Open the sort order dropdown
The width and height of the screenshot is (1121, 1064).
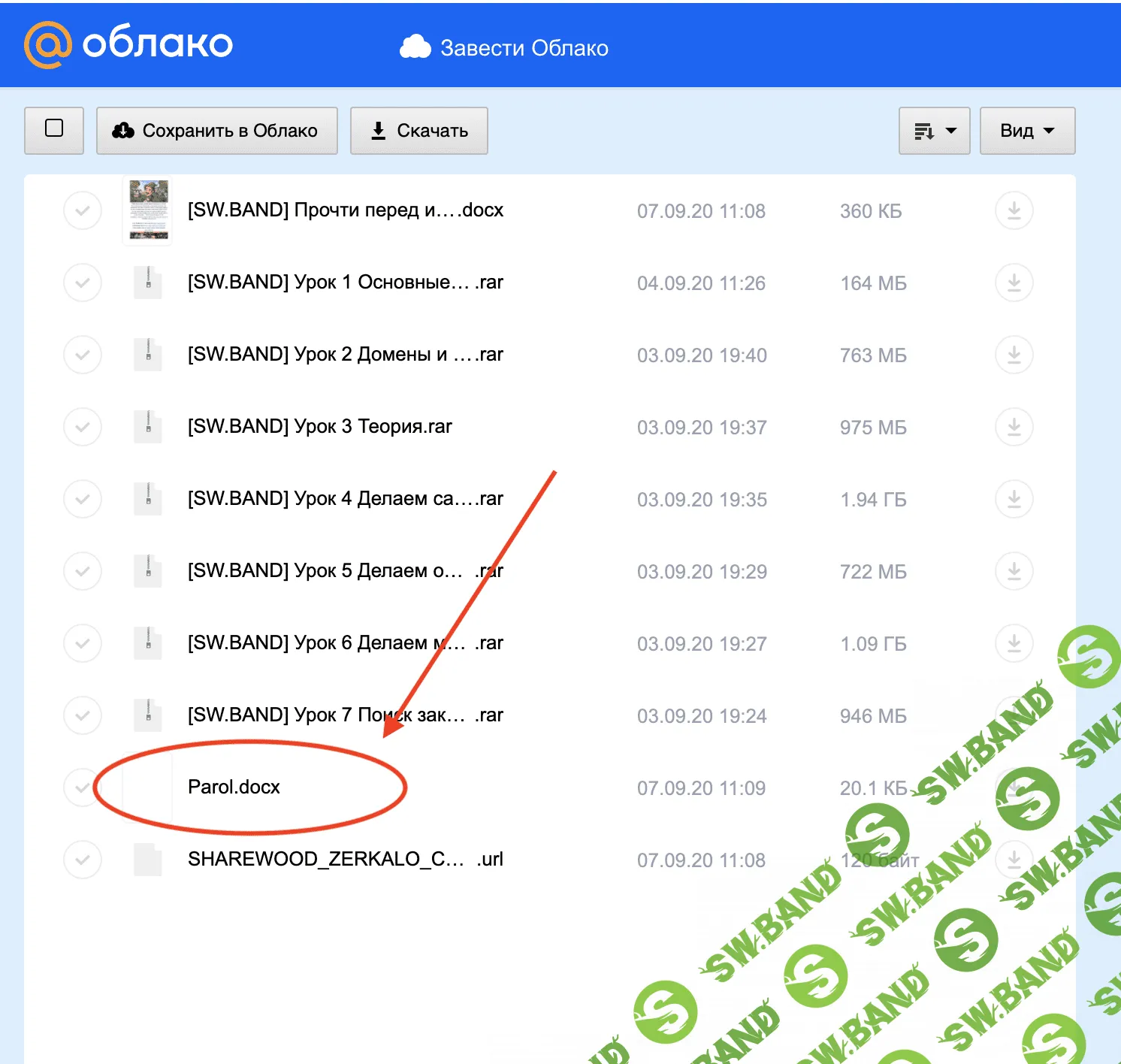[934, 131]
